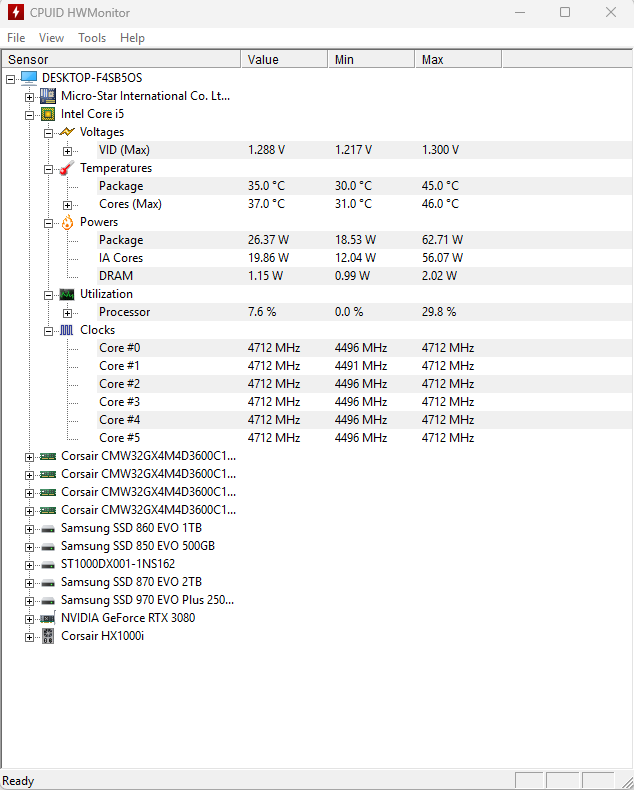Click the Sensor column header

click(120, 60)
